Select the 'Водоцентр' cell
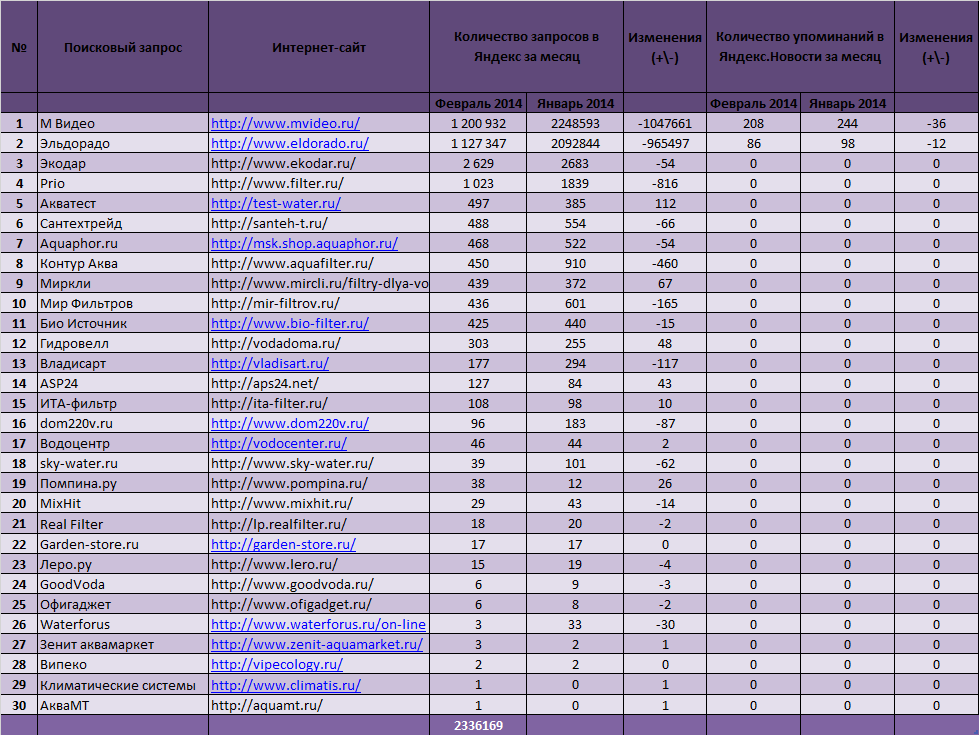This screenshot has height=735, width=979. click(x=123, y=443)
